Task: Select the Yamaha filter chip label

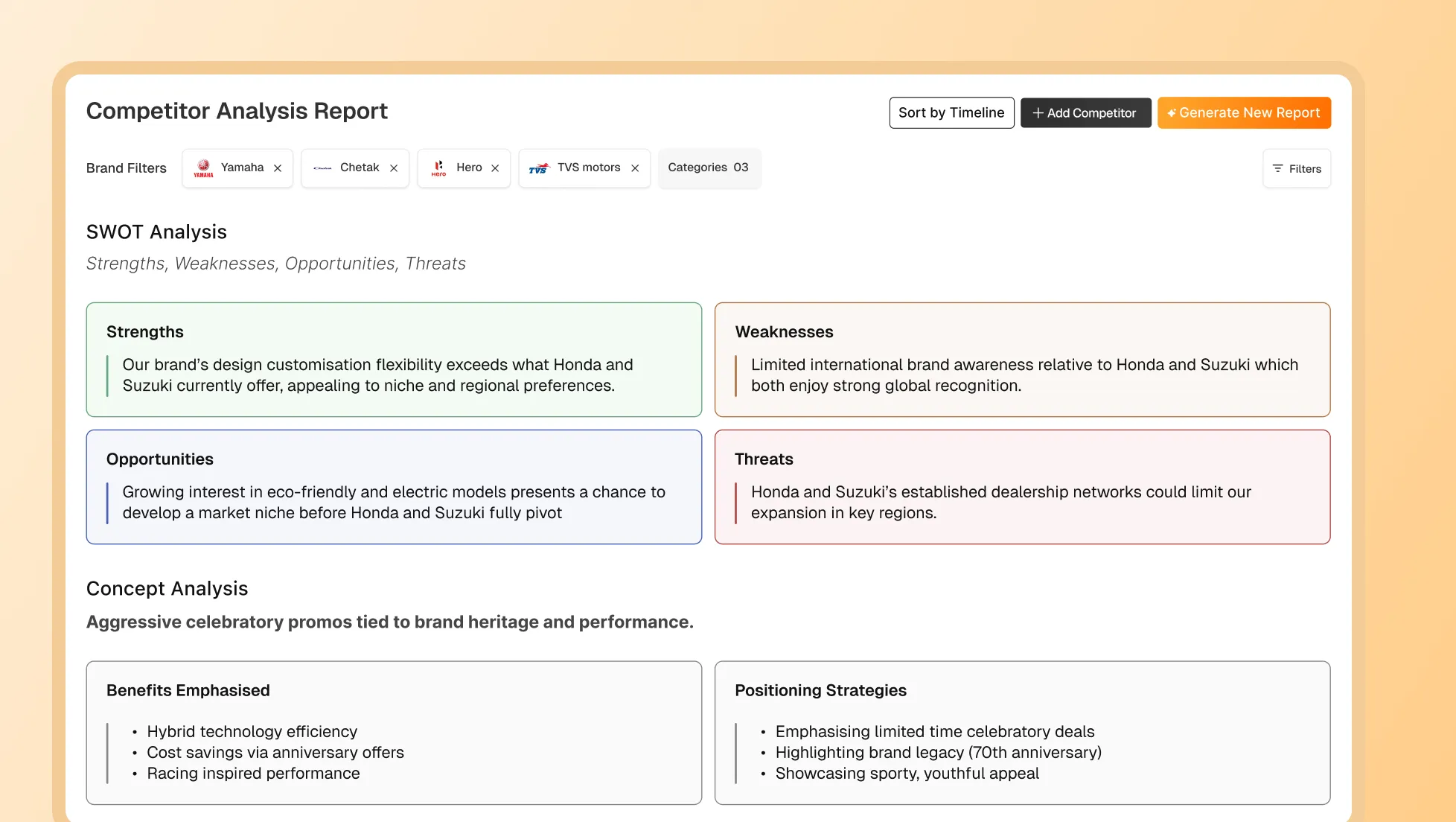Action: tap(242, 168)
